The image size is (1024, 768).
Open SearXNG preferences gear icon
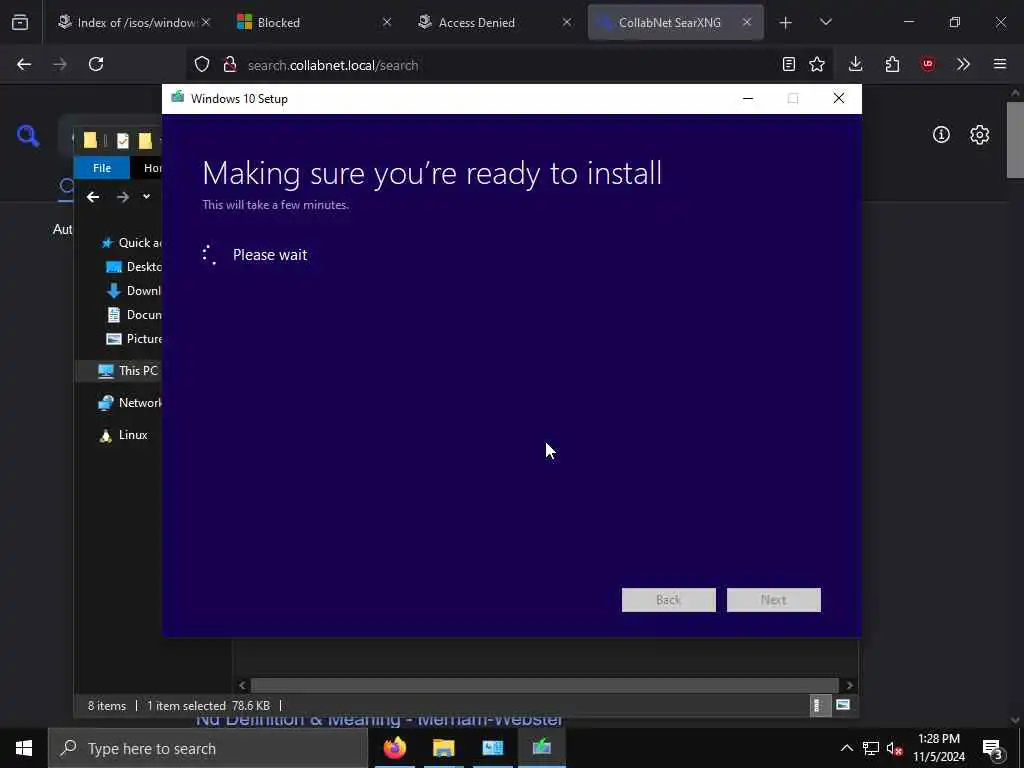pos(980,135)
